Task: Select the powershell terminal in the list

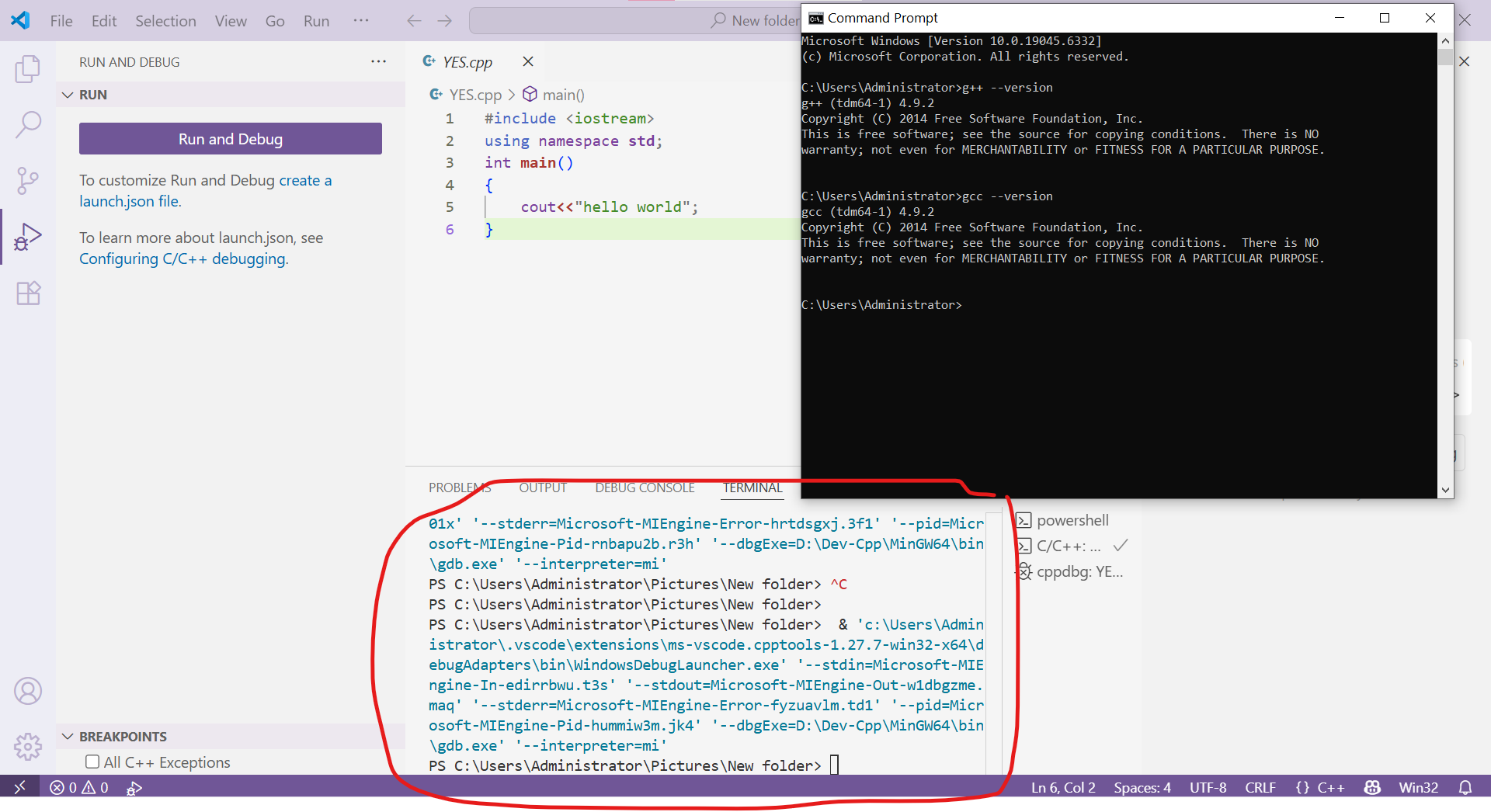Action: point(1072,521)
